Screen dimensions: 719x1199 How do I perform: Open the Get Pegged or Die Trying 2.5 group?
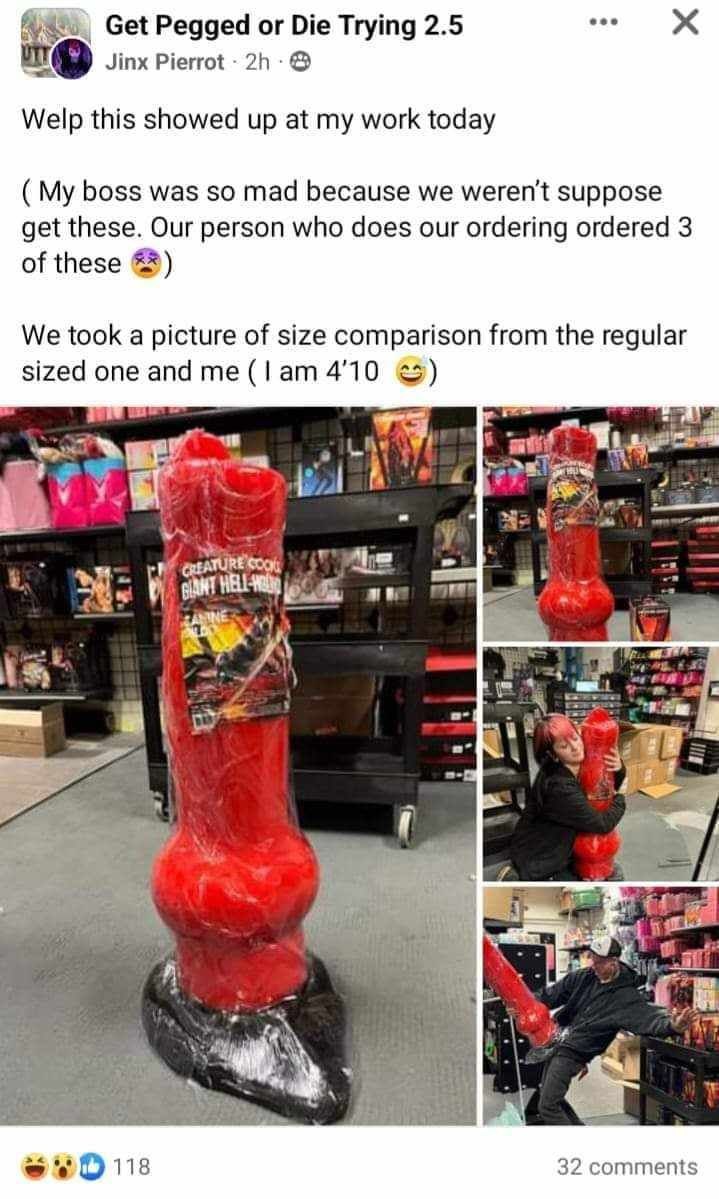(284, 25)
